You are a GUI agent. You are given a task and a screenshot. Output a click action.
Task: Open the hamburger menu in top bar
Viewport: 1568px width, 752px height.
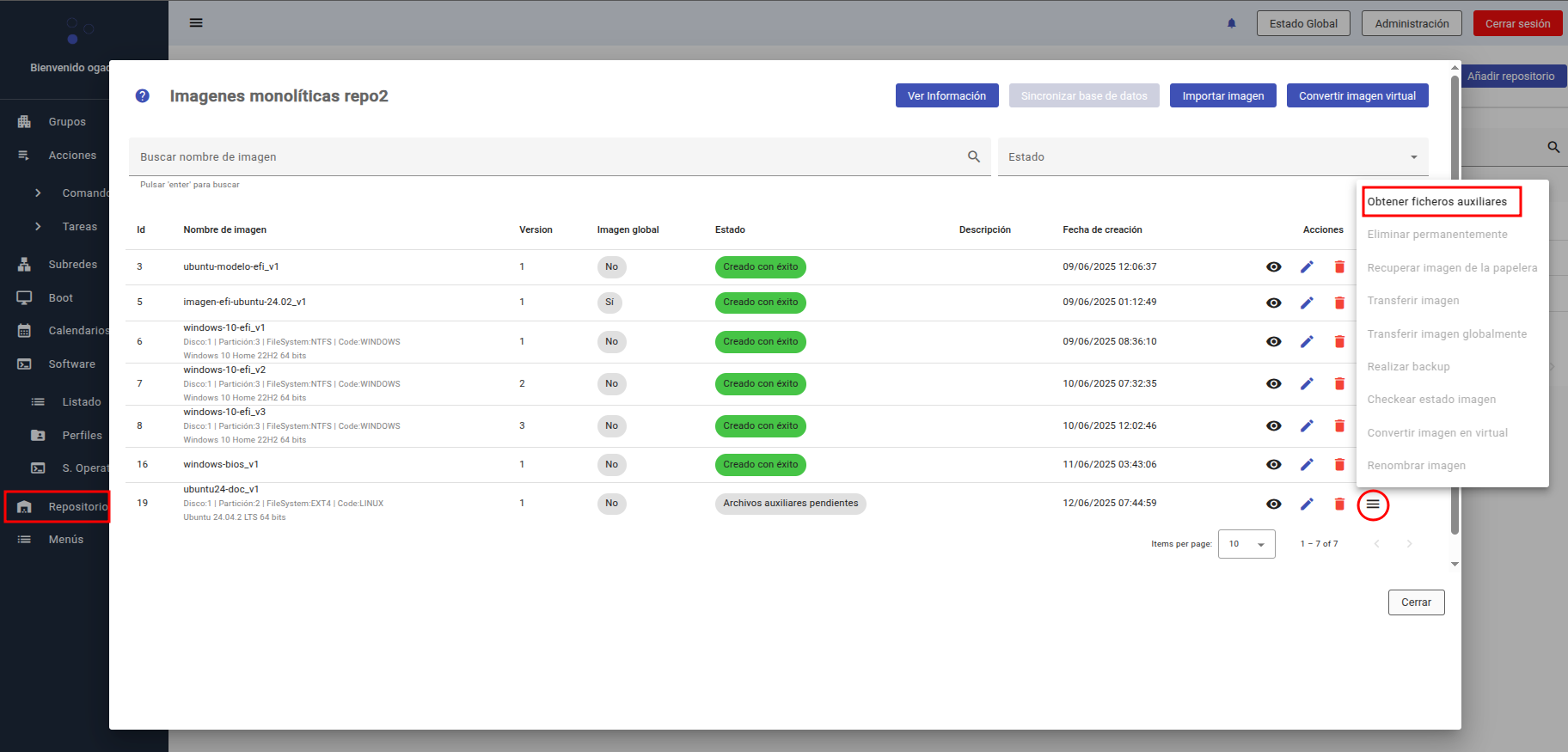pos(196,23)
